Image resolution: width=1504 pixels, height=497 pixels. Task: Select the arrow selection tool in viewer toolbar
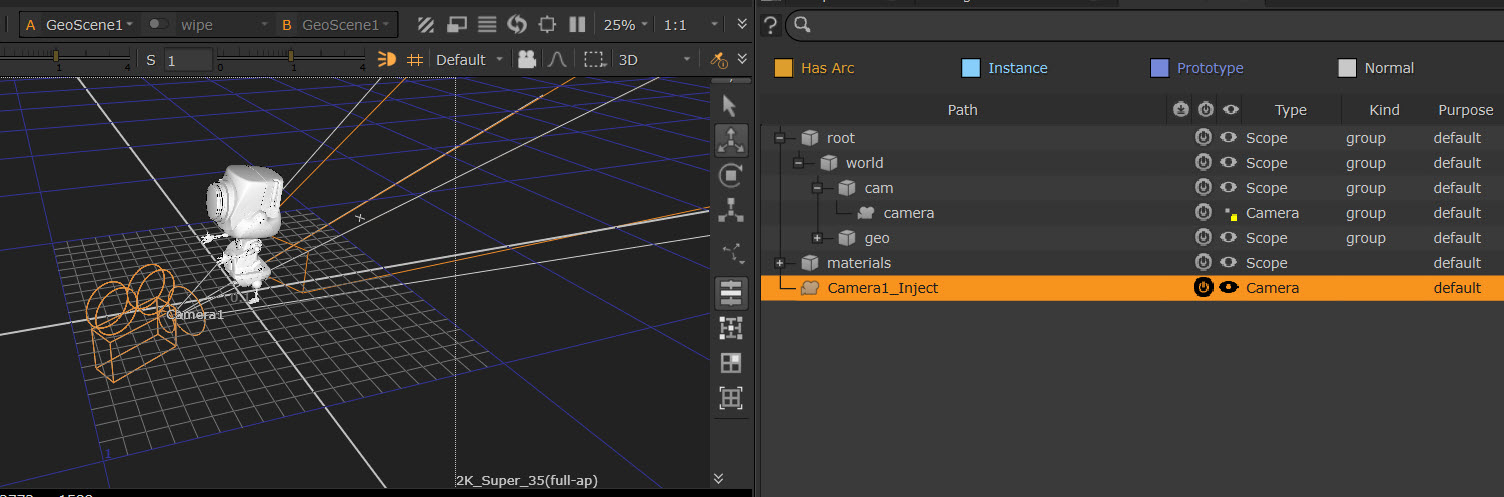point(730,105)
